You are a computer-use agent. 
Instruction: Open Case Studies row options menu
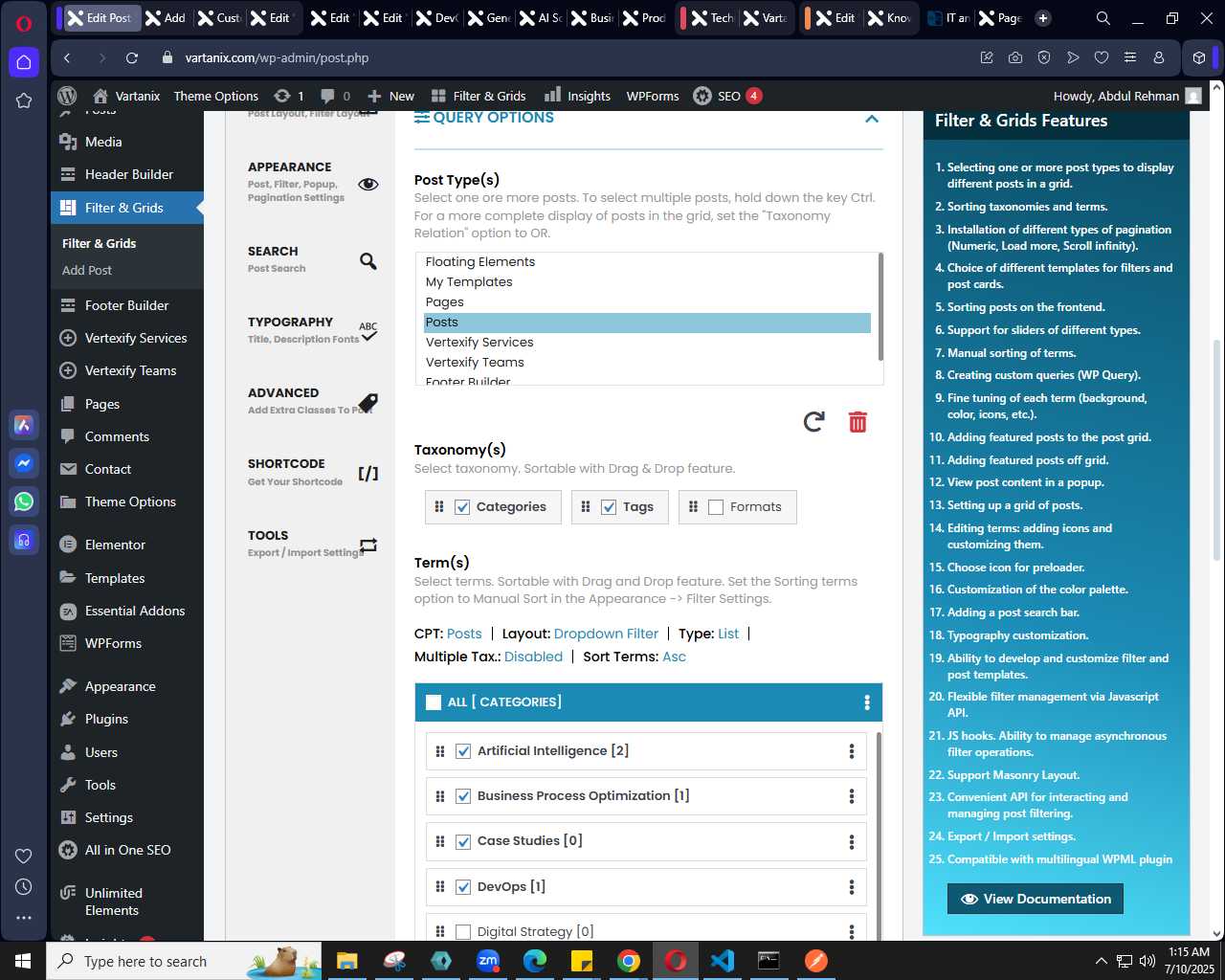coord(851,842)
